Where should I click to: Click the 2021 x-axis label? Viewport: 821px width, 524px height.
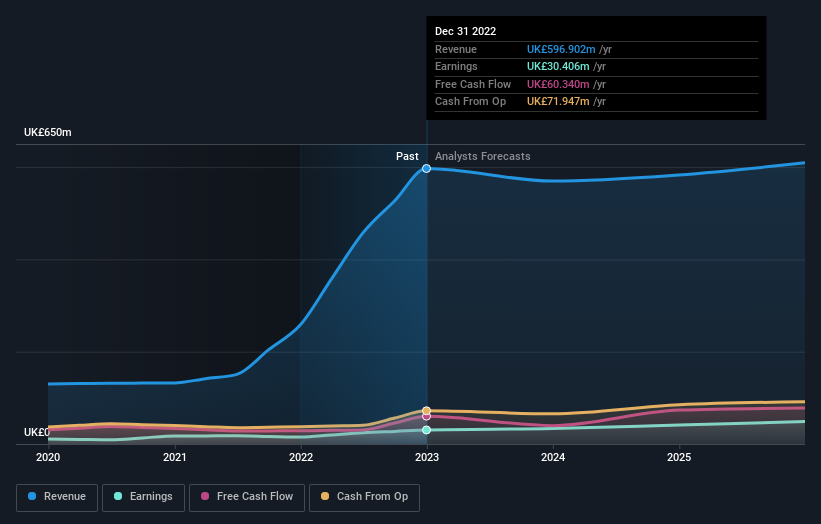pyautogui.click(x=174, y=458)
